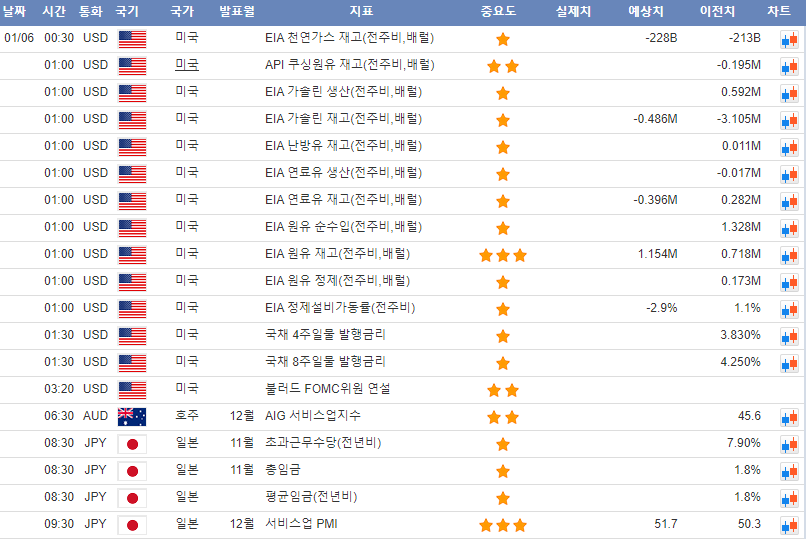Sort by the 중요도 column header
This screenshot has height=539, width=806.
point(503,12)
